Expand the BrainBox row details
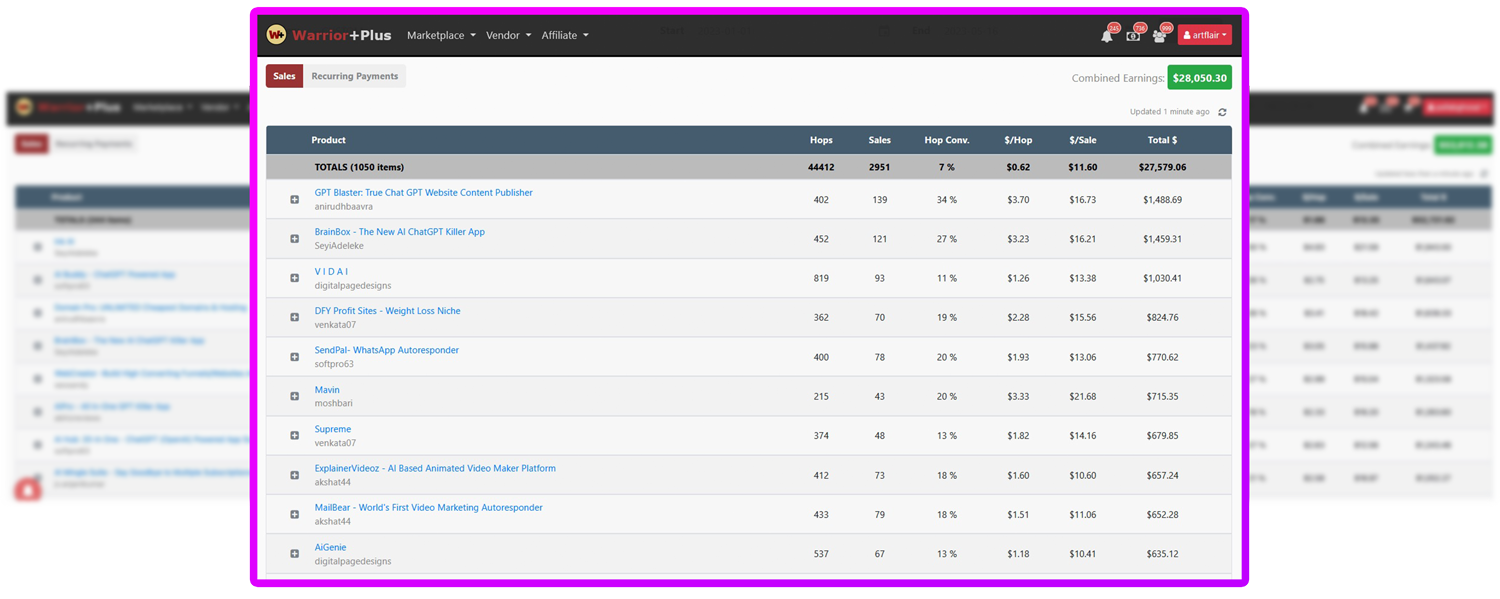The image size is (1500, 599). [x=295, y=239]
